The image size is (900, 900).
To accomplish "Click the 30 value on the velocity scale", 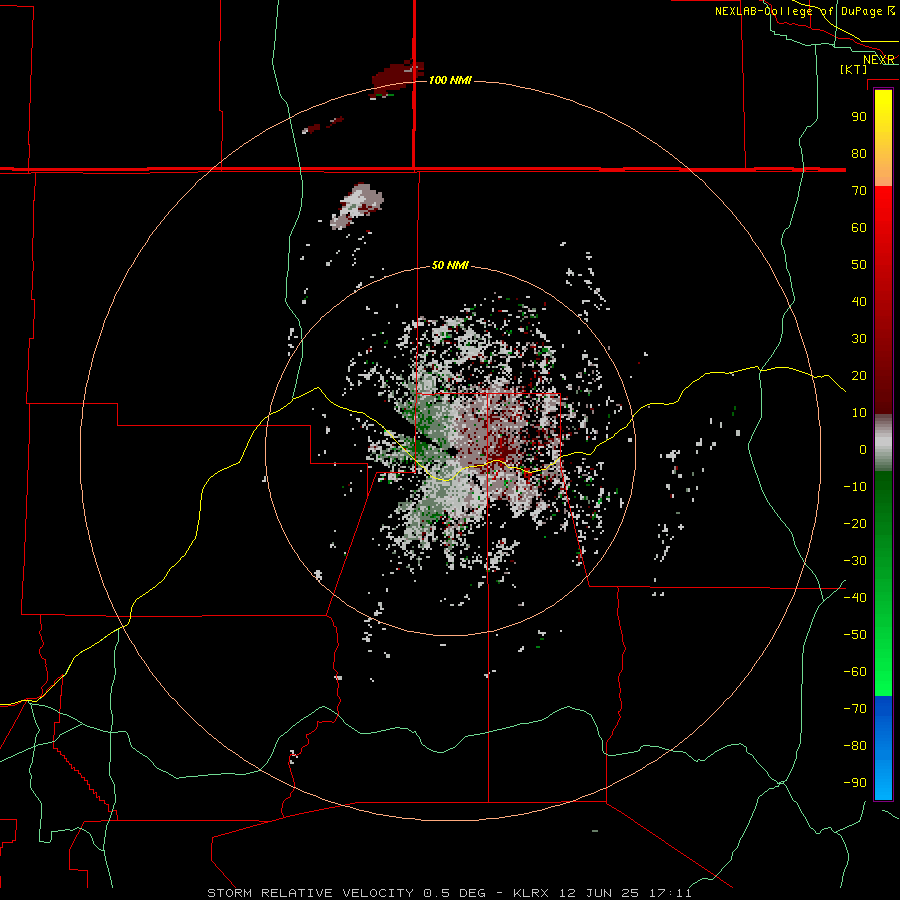I will click(x=859, y=339).
